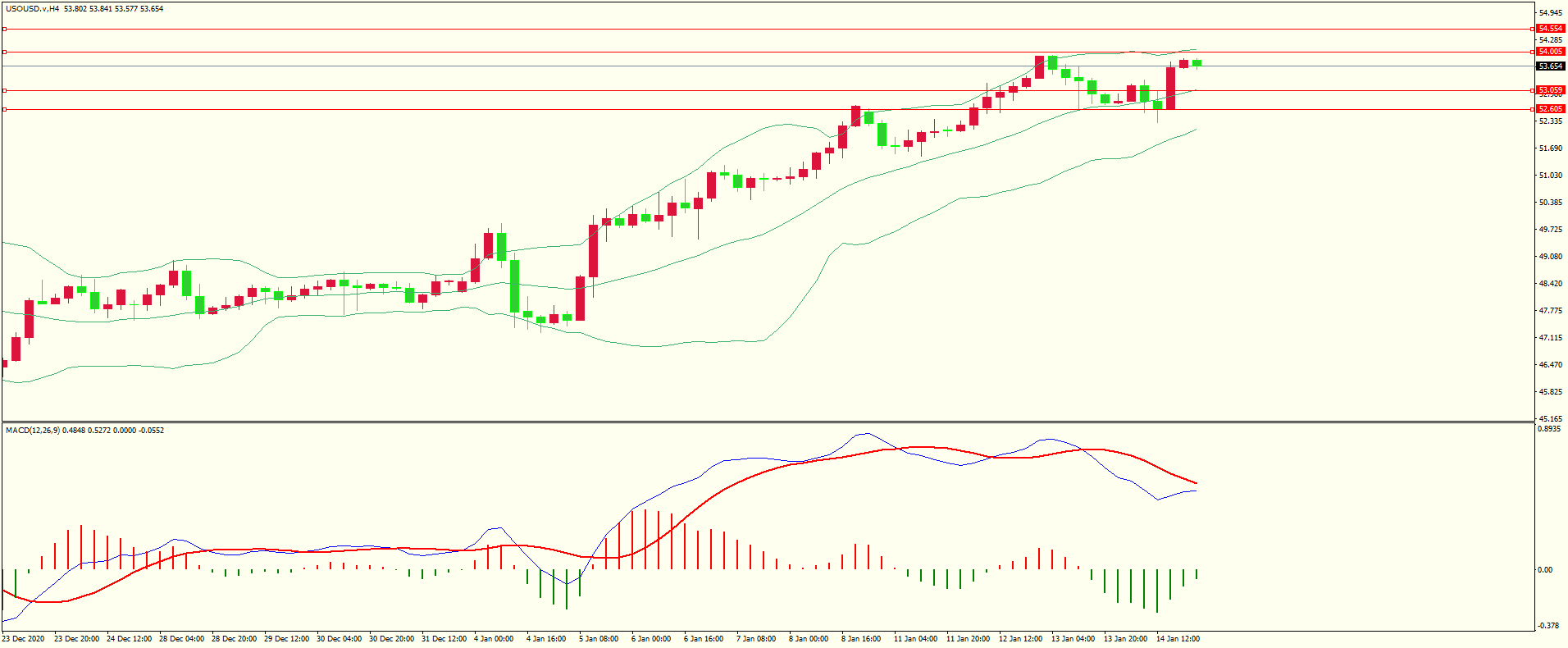Click the 24 Dec 12:00 time label

[x=129, y=639]
